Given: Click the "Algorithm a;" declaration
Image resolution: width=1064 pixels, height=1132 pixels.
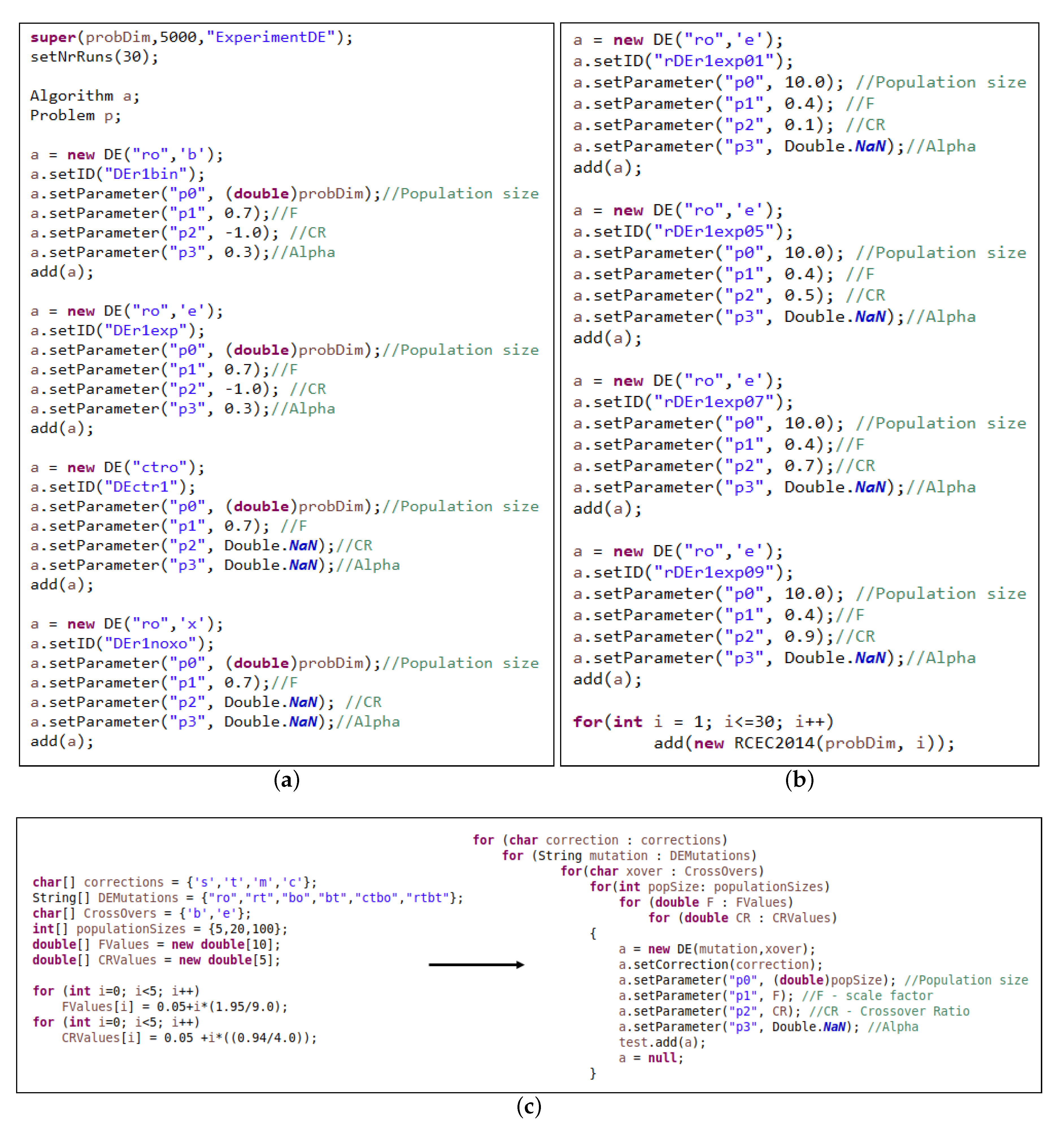Looking at the screenshot, I should pos(85,96).
